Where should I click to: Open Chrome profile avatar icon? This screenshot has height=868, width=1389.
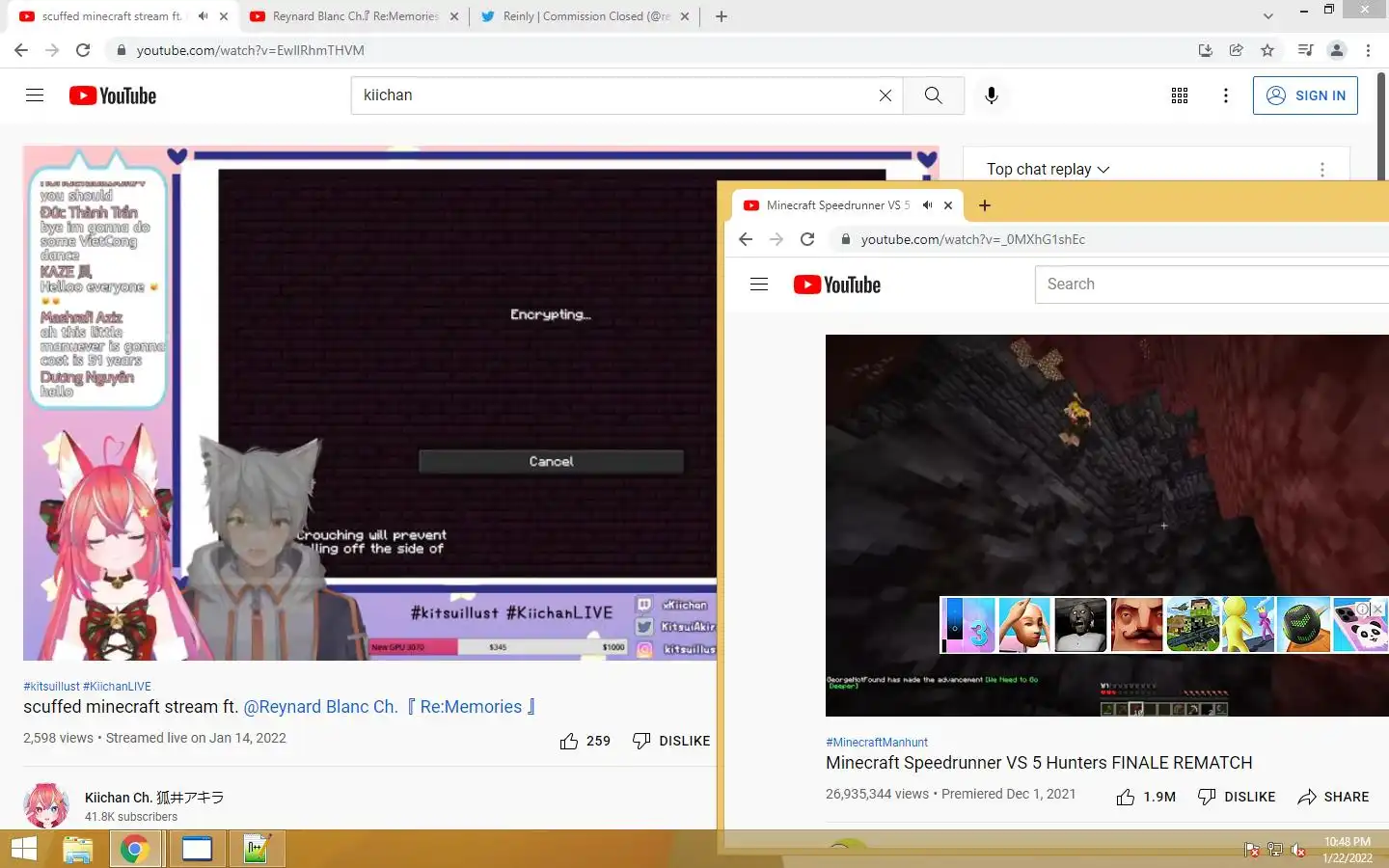point(1337,50)
